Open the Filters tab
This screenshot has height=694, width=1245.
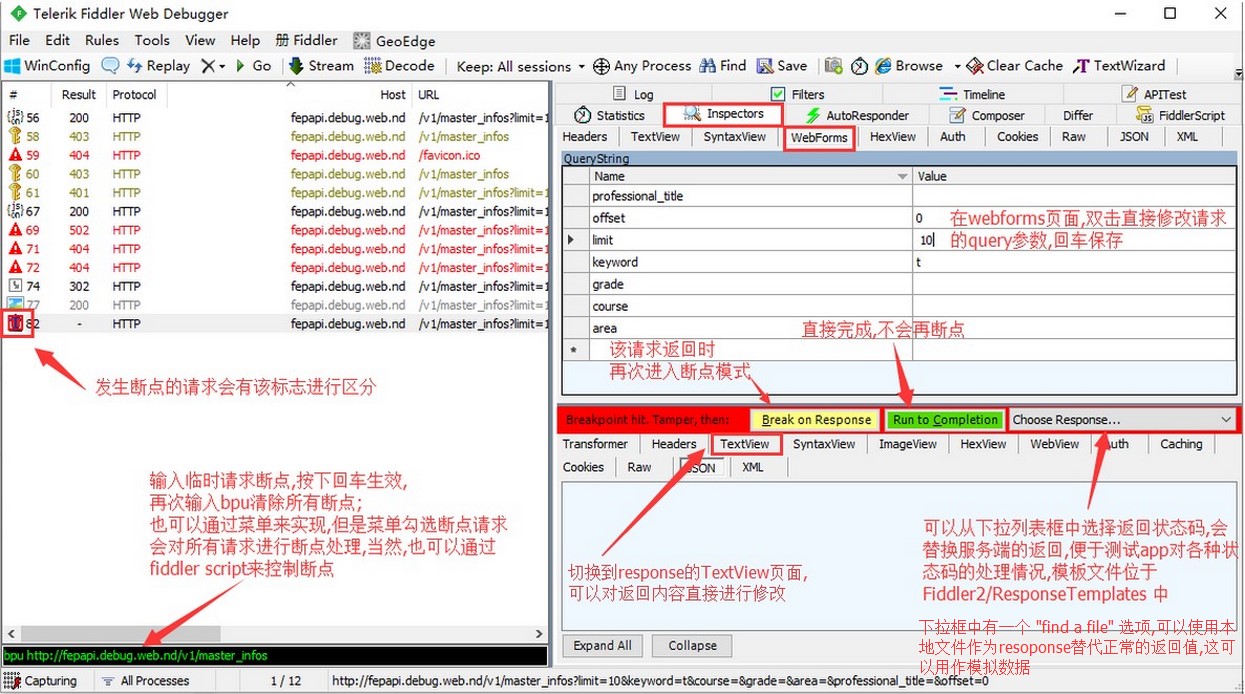[797, 94]
